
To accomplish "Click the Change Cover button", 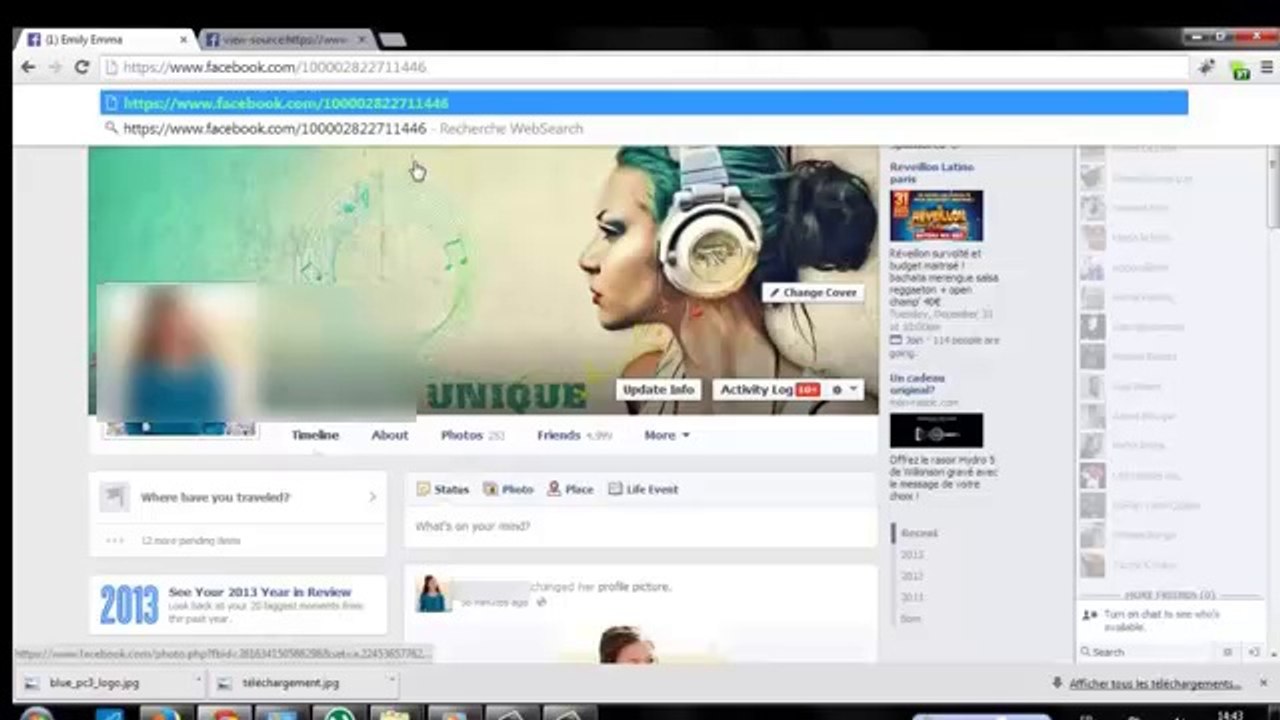I will 812,292.
